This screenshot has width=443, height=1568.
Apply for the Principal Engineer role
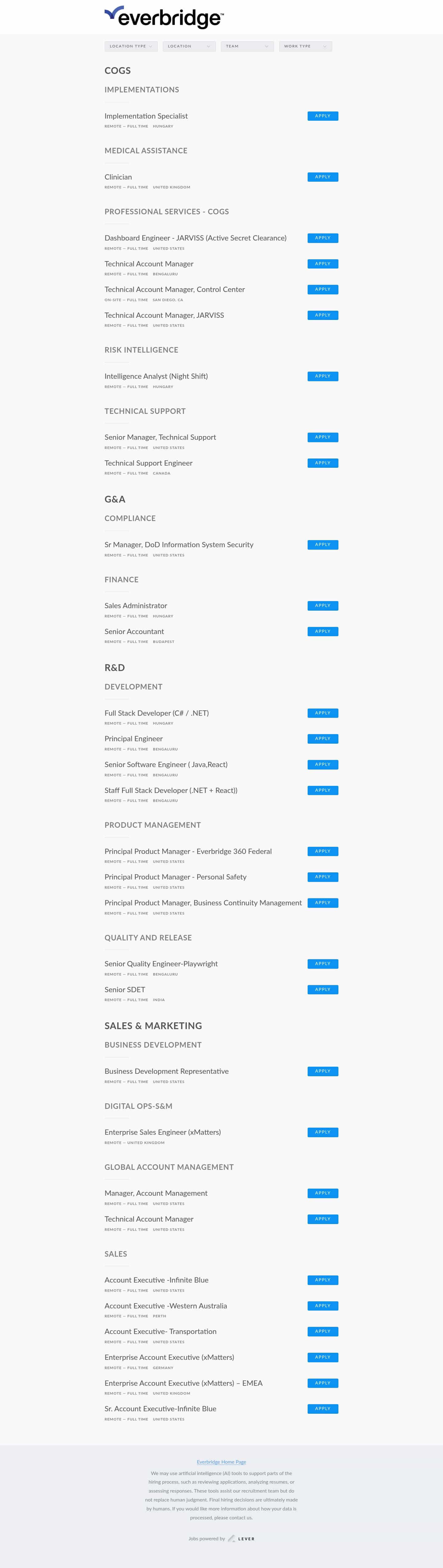click(322, 738)
